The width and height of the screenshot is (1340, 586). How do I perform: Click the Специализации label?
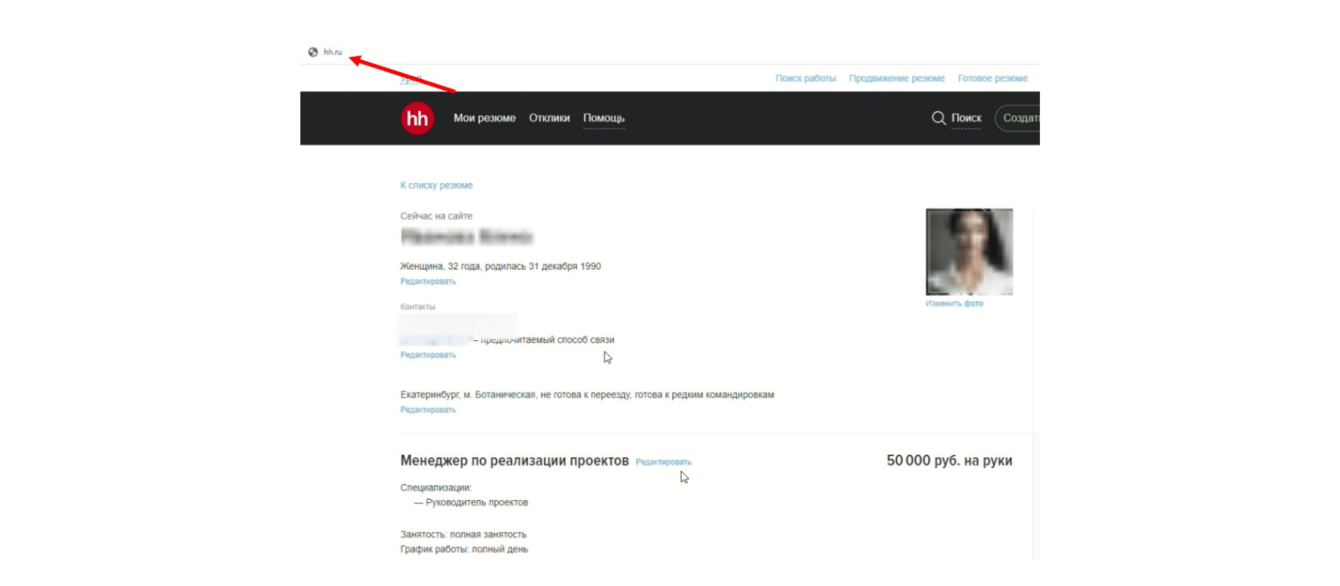(x=436, y=488)
